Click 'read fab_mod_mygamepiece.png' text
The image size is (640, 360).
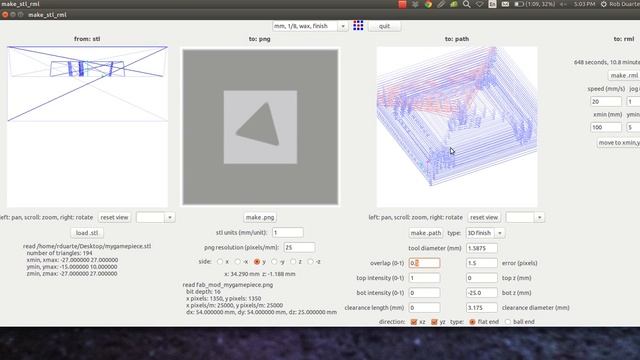pyautogui.click(x=228, y=285)
